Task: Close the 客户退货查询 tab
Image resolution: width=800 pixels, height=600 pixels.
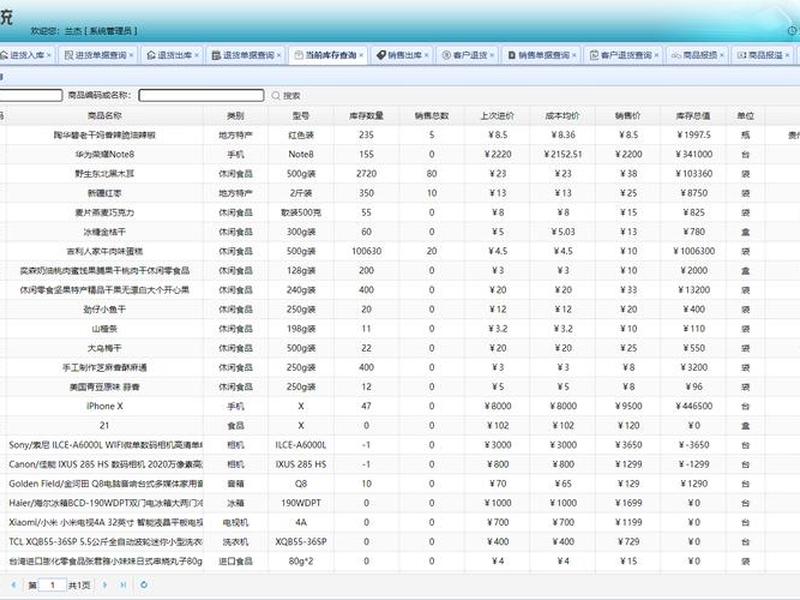Action: click(x=656, y=55)
